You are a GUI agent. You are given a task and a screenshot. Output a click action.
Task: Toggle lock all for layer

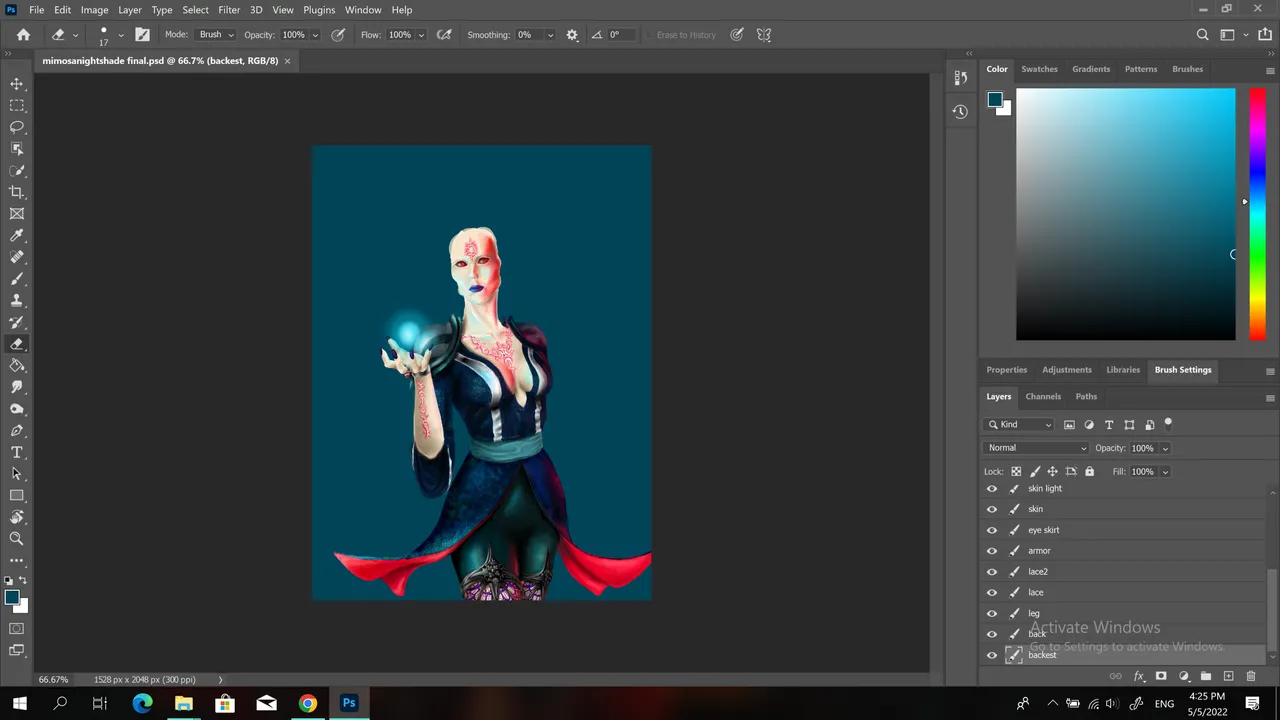(x=1090, y=471)
